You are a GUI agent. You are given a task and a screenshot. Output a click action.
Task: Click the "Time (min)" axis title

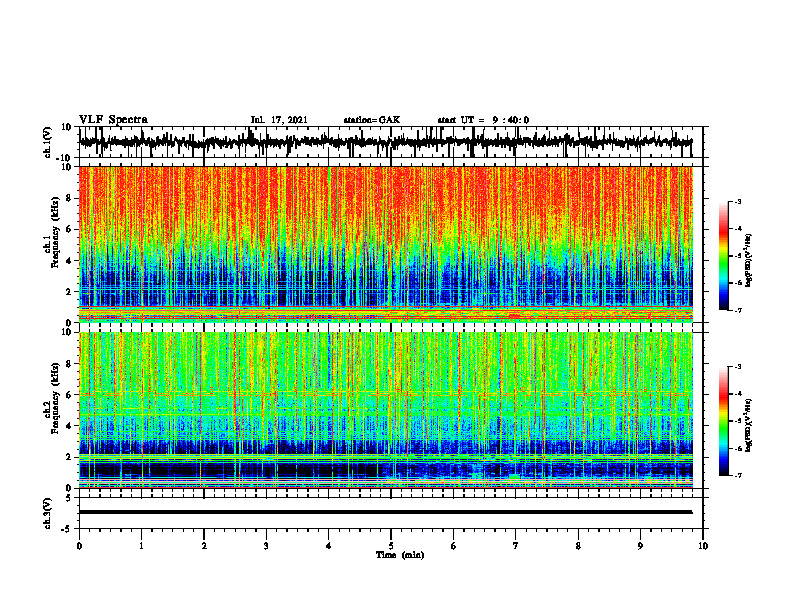tap(400, 555)
